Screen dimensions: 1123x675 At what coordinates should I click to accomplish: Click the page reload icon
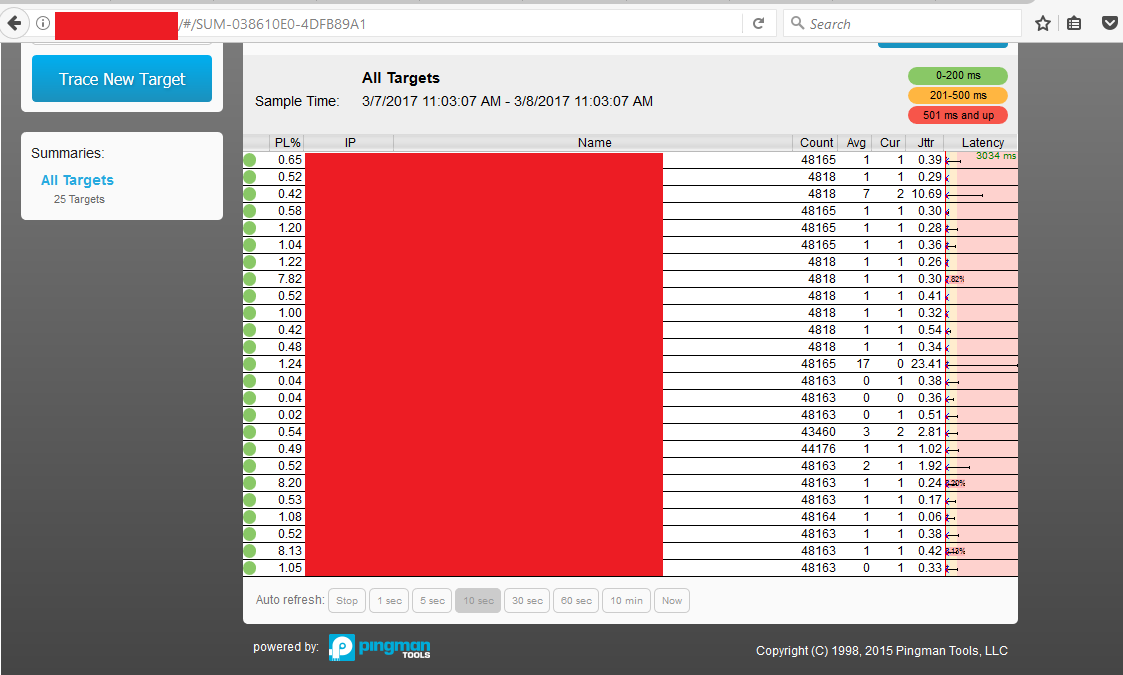tap(759, 23)
